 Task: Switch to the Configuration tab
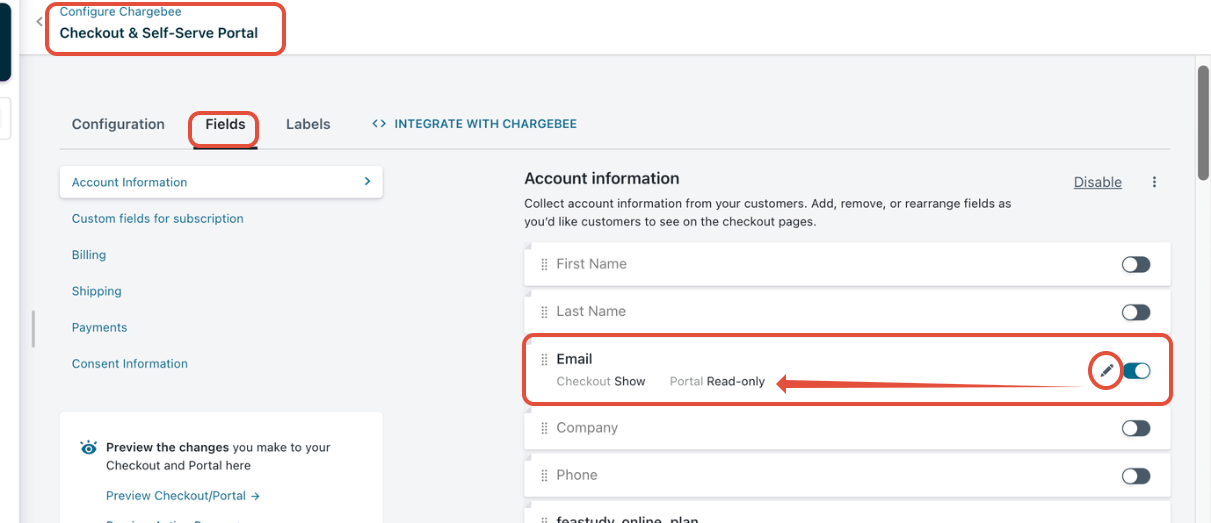[118, 124]
